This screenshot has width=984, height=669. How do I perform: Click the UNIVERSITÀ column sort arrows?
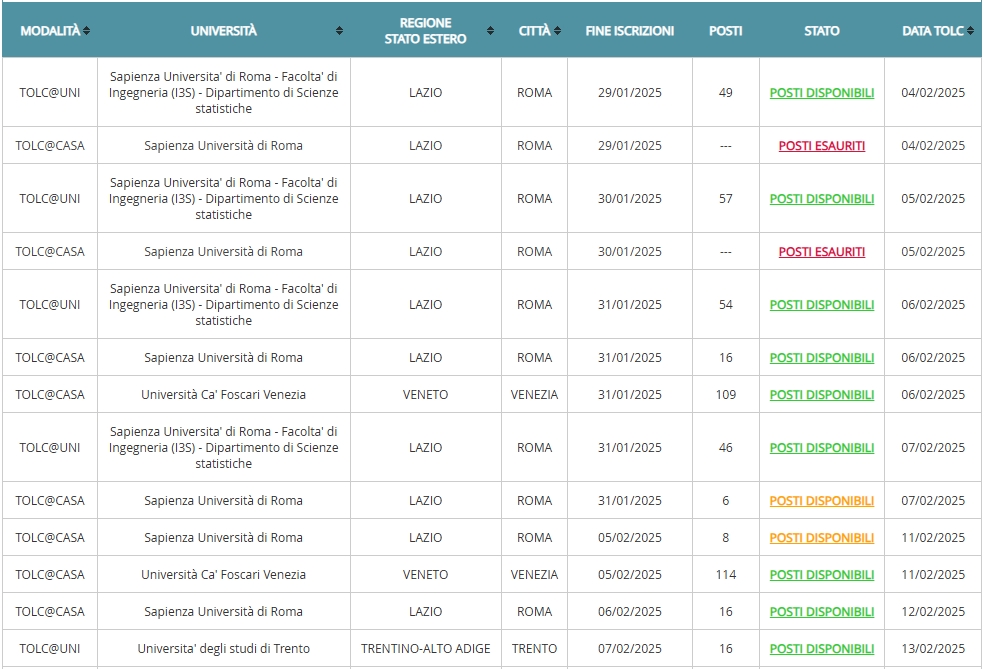[x=340, y=31]
